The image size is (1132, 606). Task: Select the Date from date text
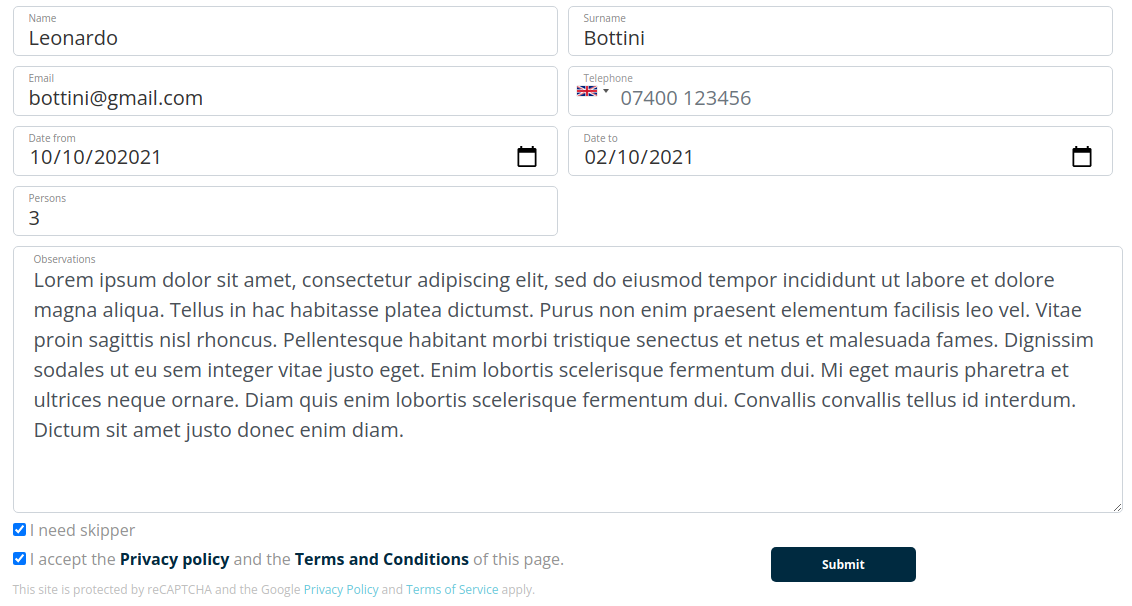(x=95, y=157)
